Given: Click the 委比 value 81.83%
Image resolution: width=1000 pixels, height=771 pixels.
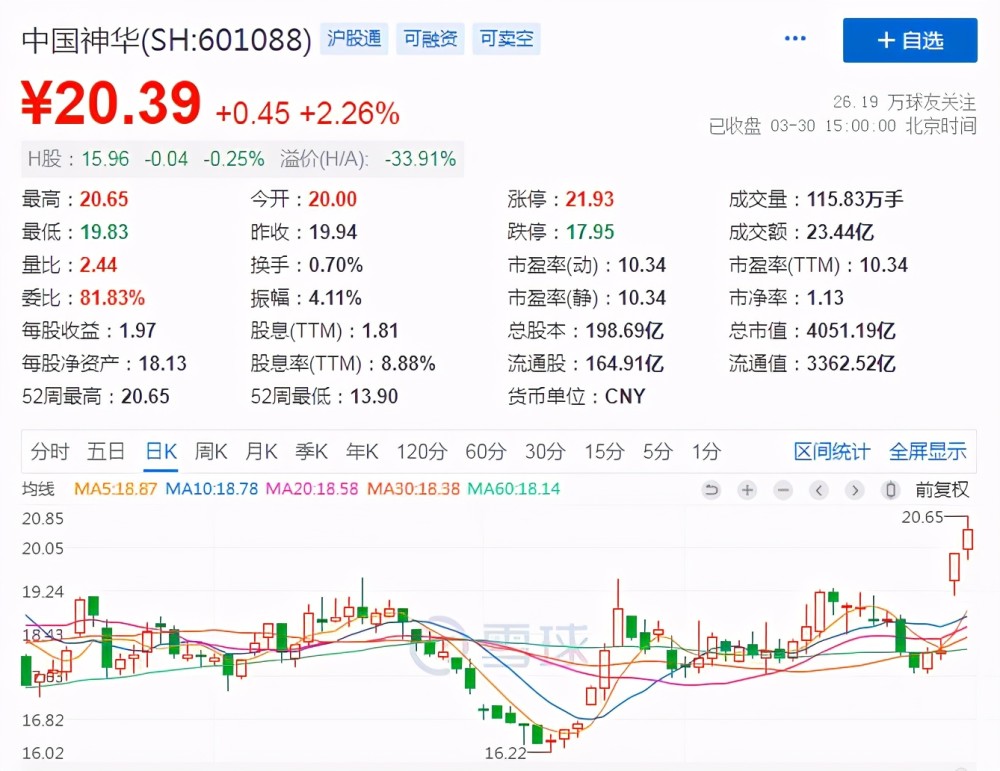Looking at the screenshot, I should (112, 298).
